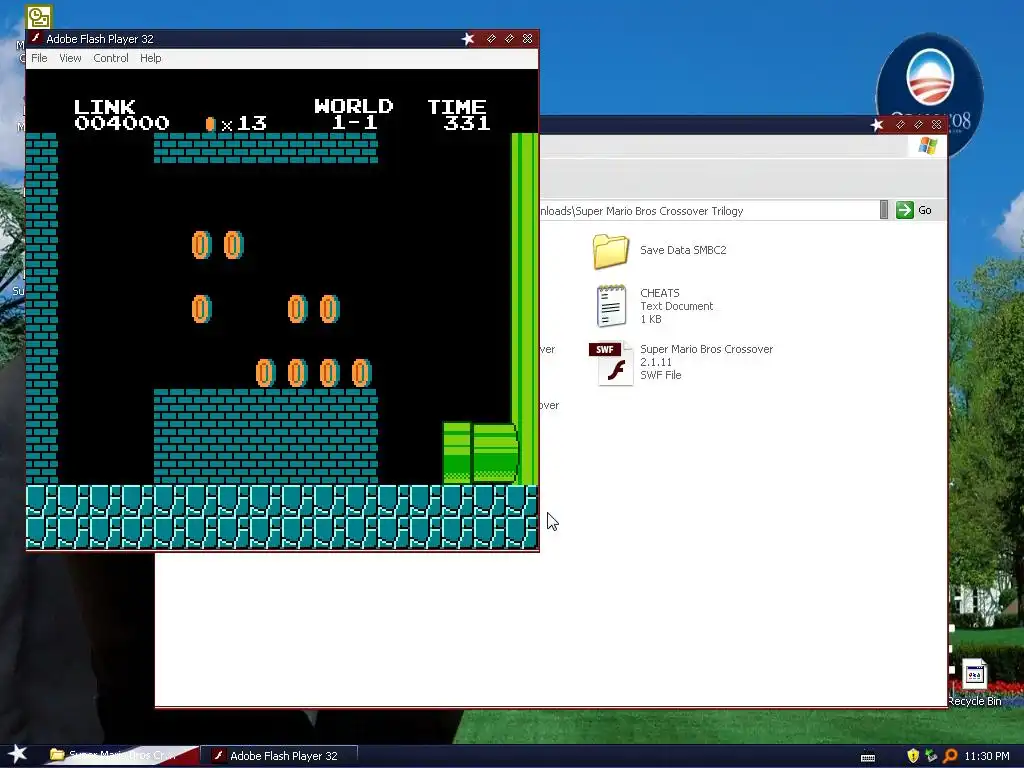The width and height of the screenshot is (1024, 768).
Task: Click the star button in Flash Player's title bar
Action: coord(468,39)
